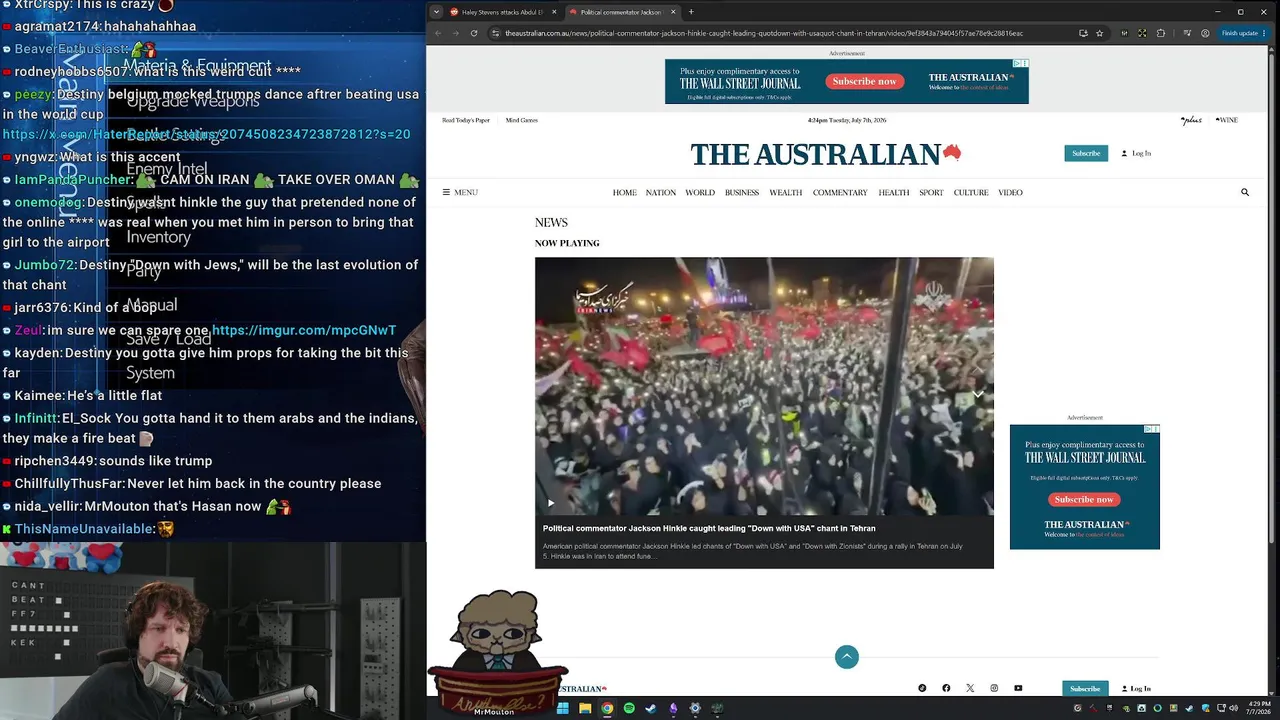The height and width of the screenshot is (720, 1280).
Task: Click The Australian masthead logo
Action: [x=825, y=154]
